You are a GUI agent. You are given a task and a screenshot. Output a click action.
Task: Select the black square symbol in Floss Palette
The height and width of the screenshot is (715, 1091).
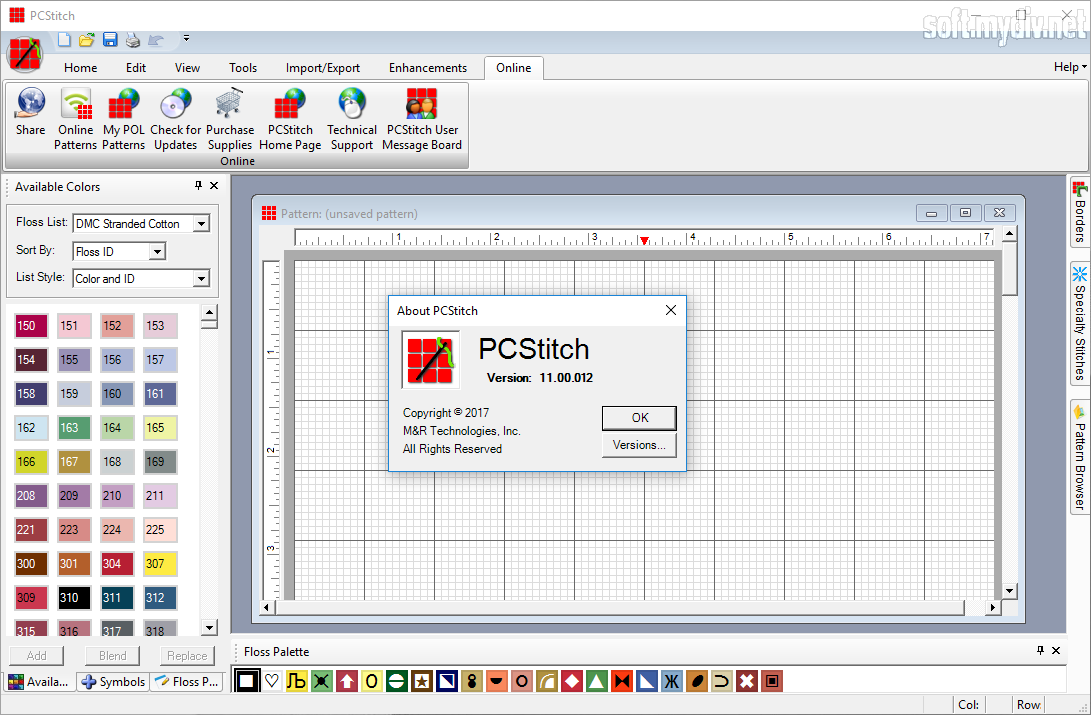[246, 681]
